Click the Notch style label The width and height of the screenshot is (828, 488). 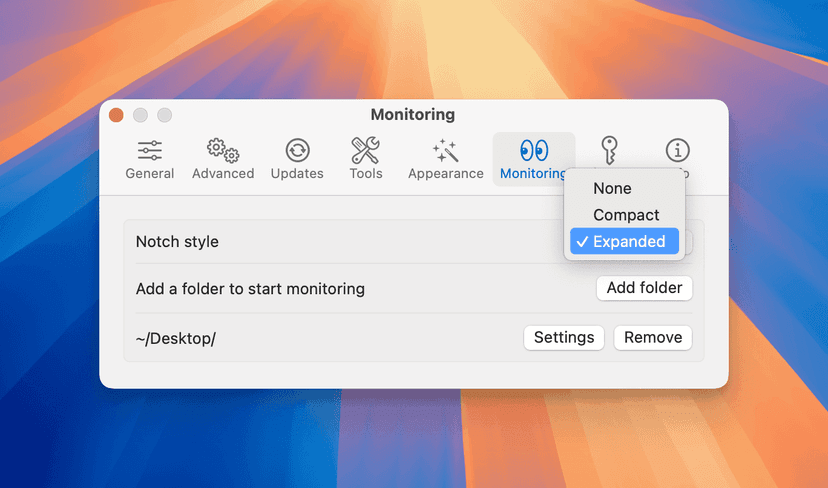click(x=177, y=242)
